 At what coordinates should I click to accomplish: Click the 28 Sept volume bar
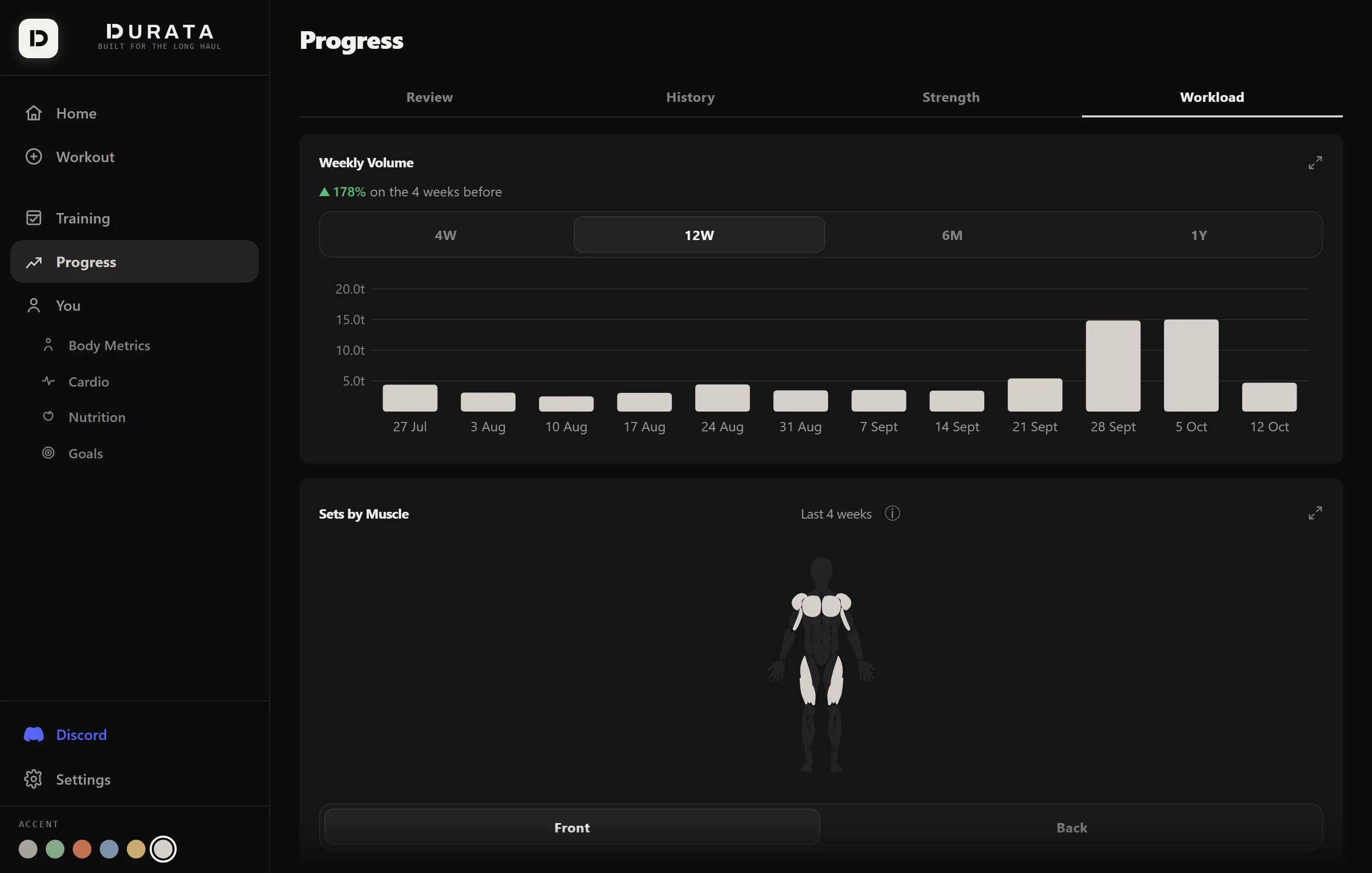pos(1113,366)
